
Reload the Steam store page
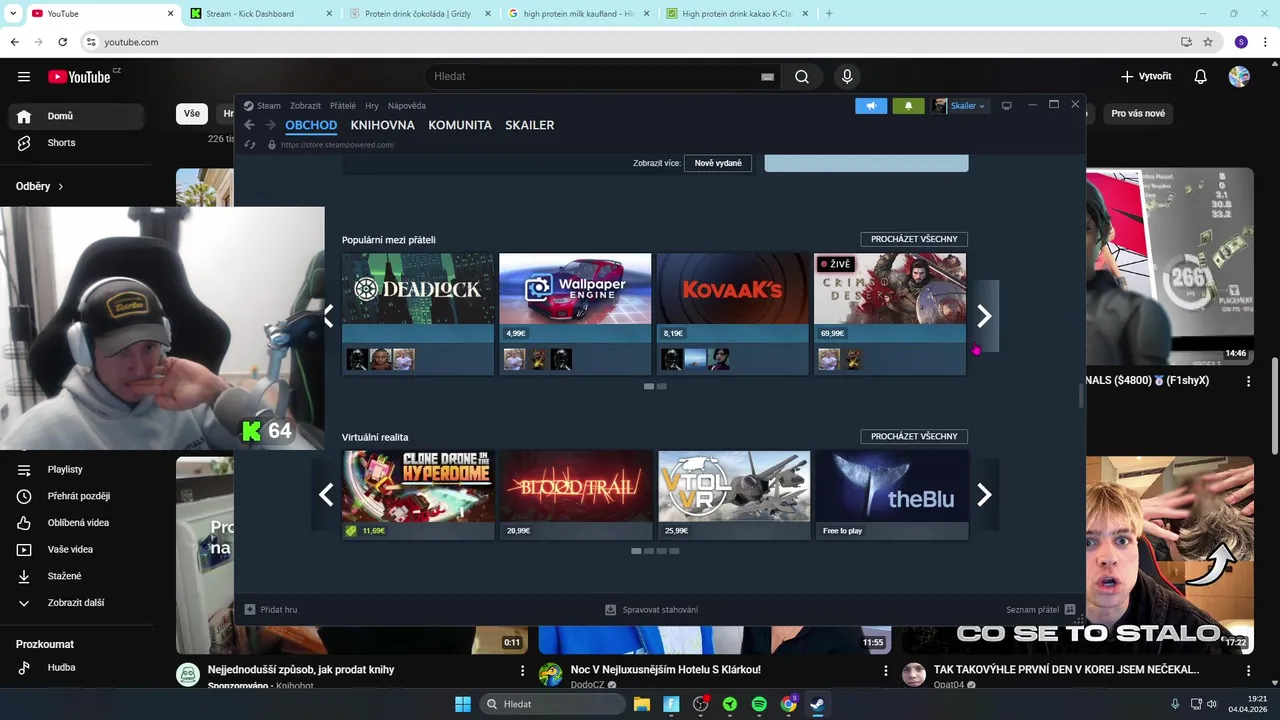coord(250,145)
